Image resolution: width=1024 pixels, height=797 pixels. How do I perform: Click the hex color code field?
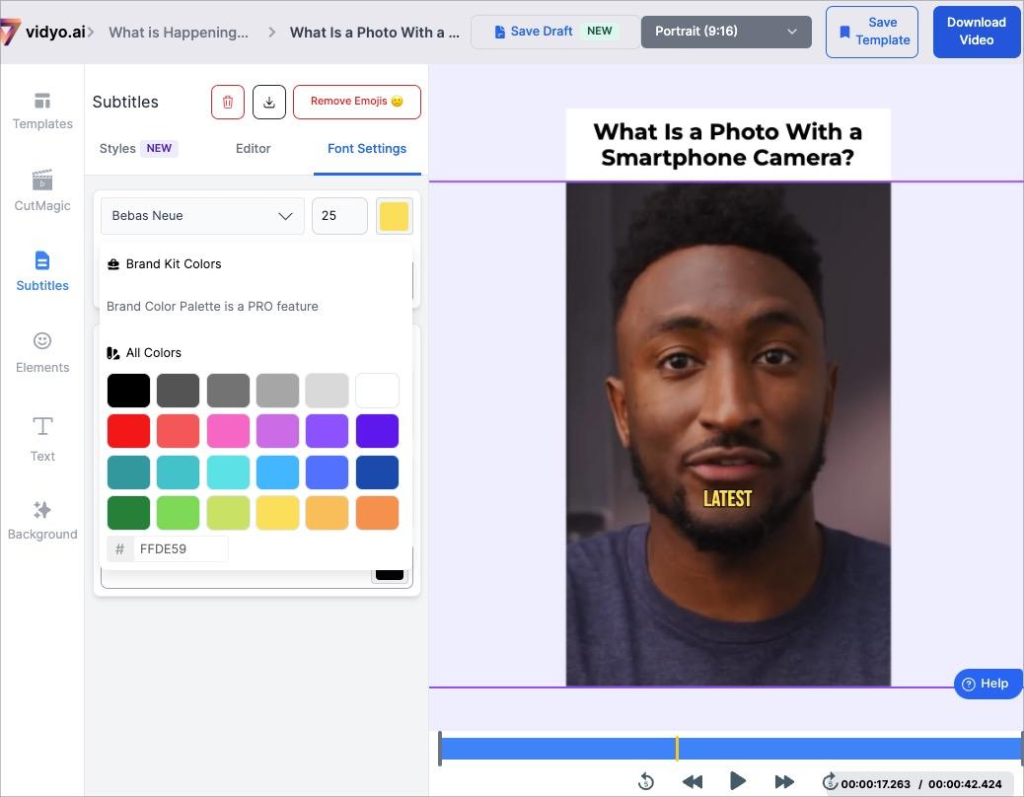tap(180, 549)
